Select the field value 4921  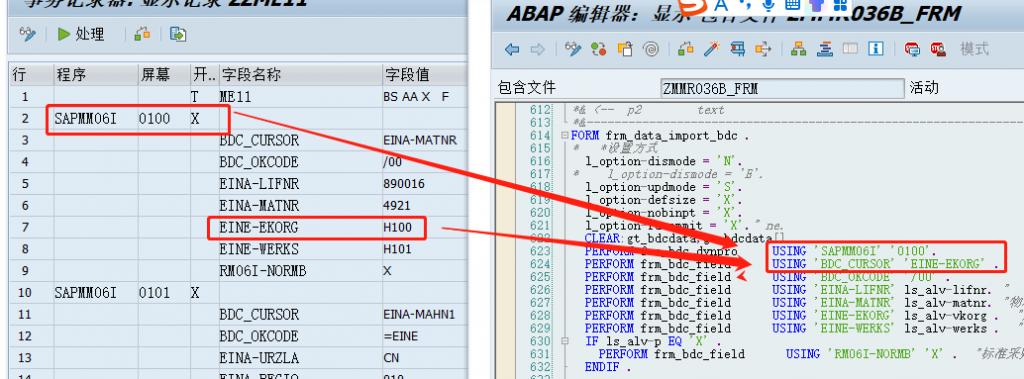pos(424,206)
